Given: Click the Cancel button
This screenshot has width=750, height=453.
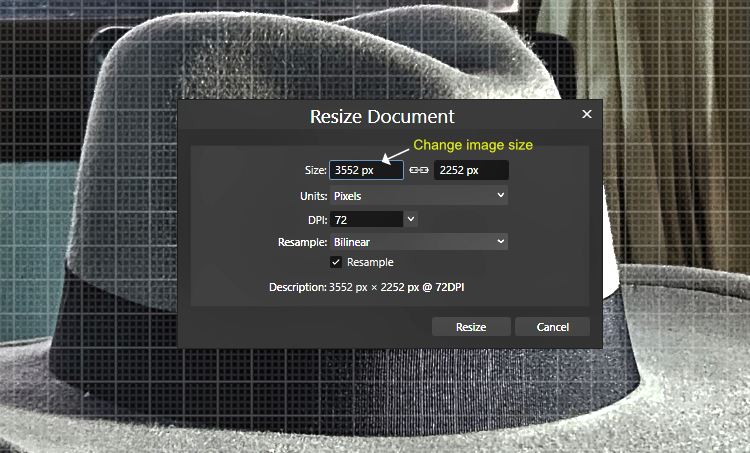Looking at the screenshot, I should tap(552, 327).
